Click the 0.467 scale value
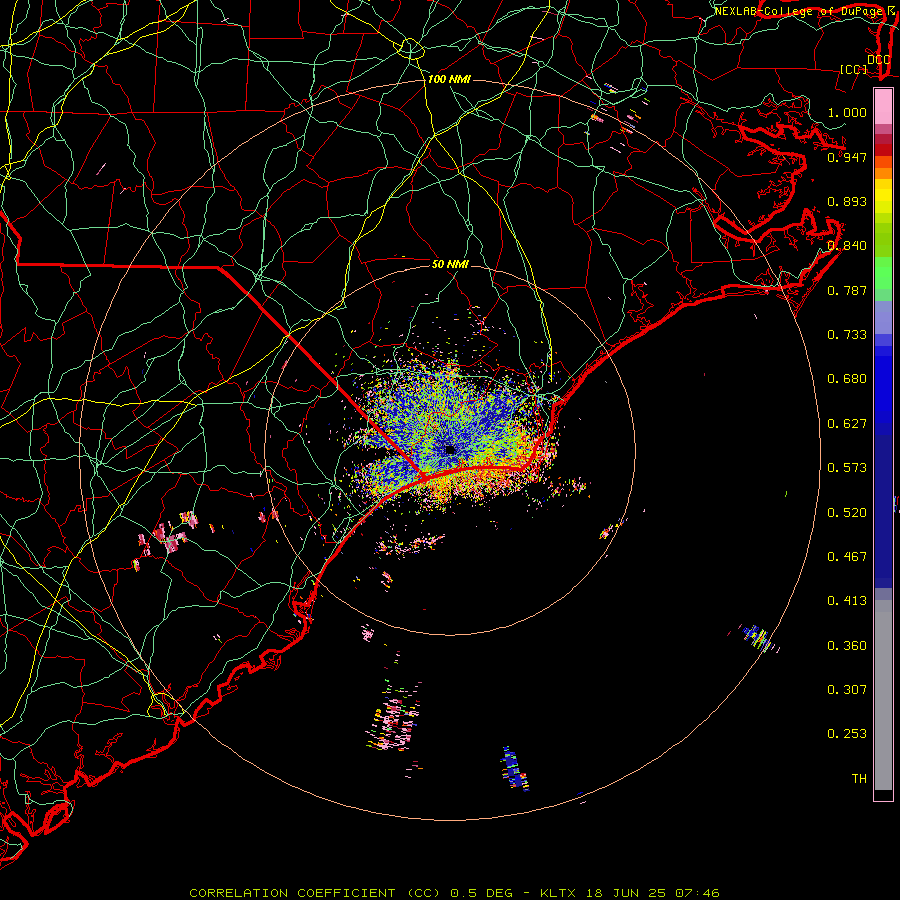Viewport: 900px width, 900px height. pyautogui.click(x=847, y=557)
